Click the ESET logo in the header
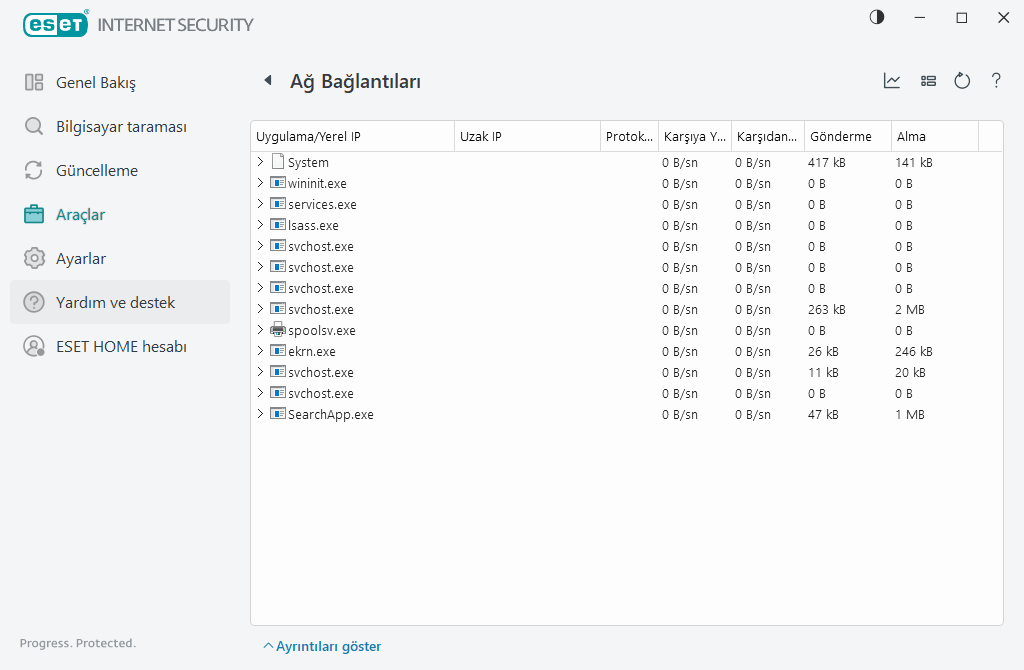Viewport: 1024px width, 670px height. (54, 24)
